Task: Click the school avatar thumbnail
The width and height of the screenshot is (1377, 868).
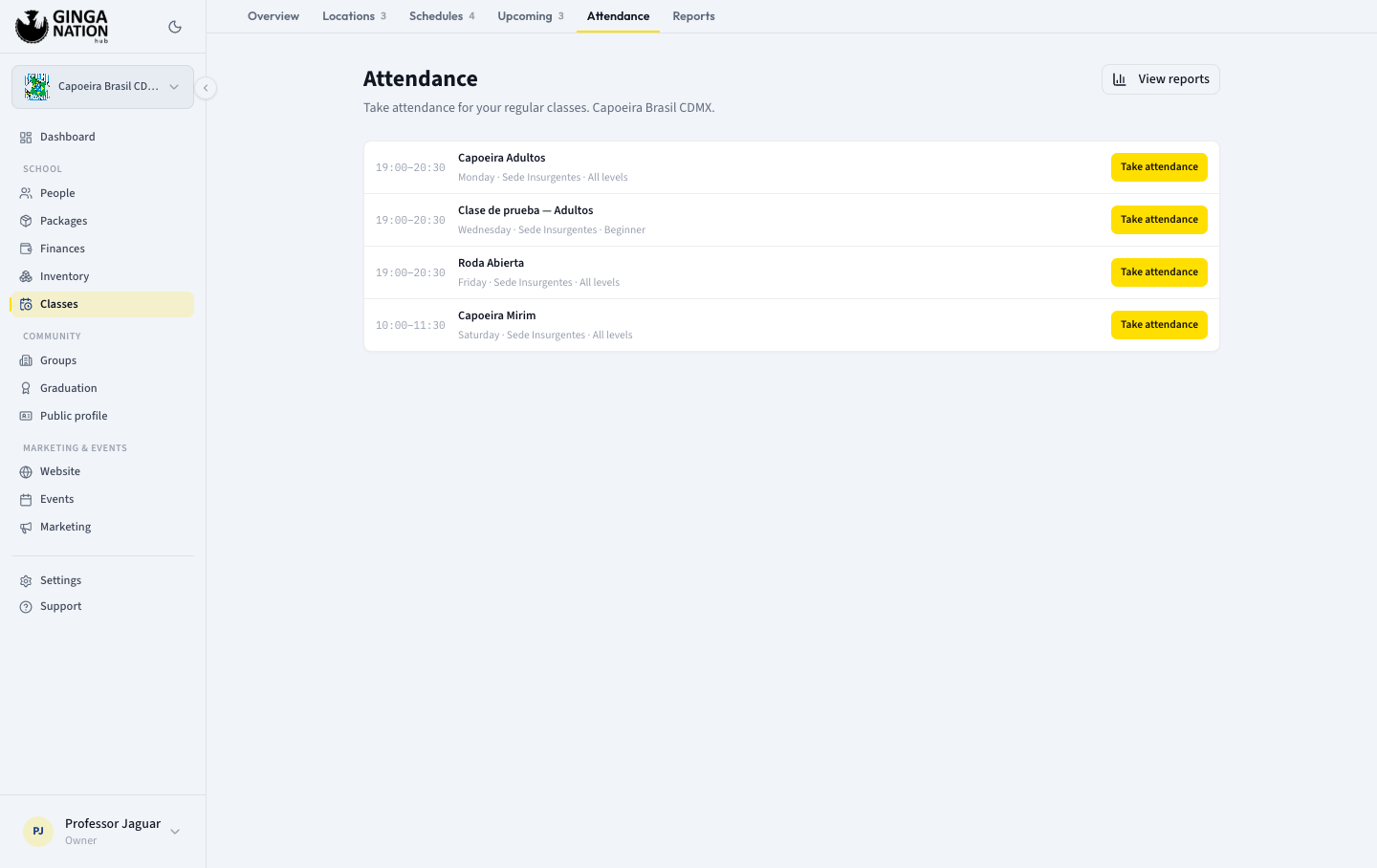Action: pos(37,87)
